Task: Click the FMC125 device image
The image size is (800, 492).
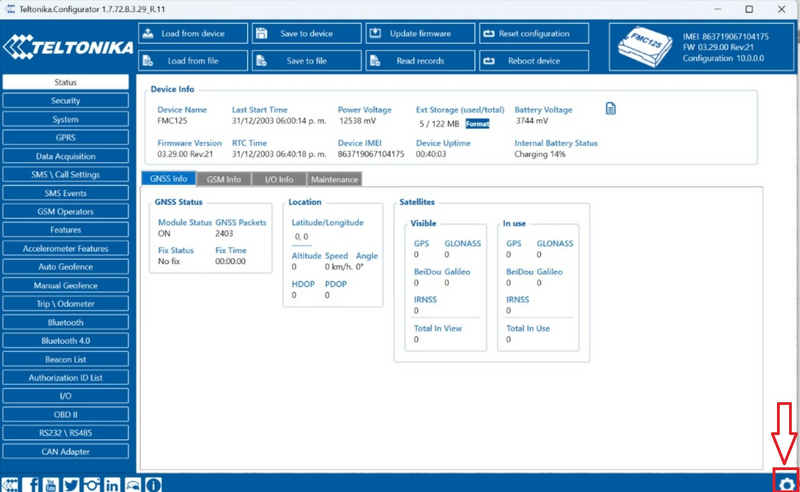Action: [x=644, y=48]
